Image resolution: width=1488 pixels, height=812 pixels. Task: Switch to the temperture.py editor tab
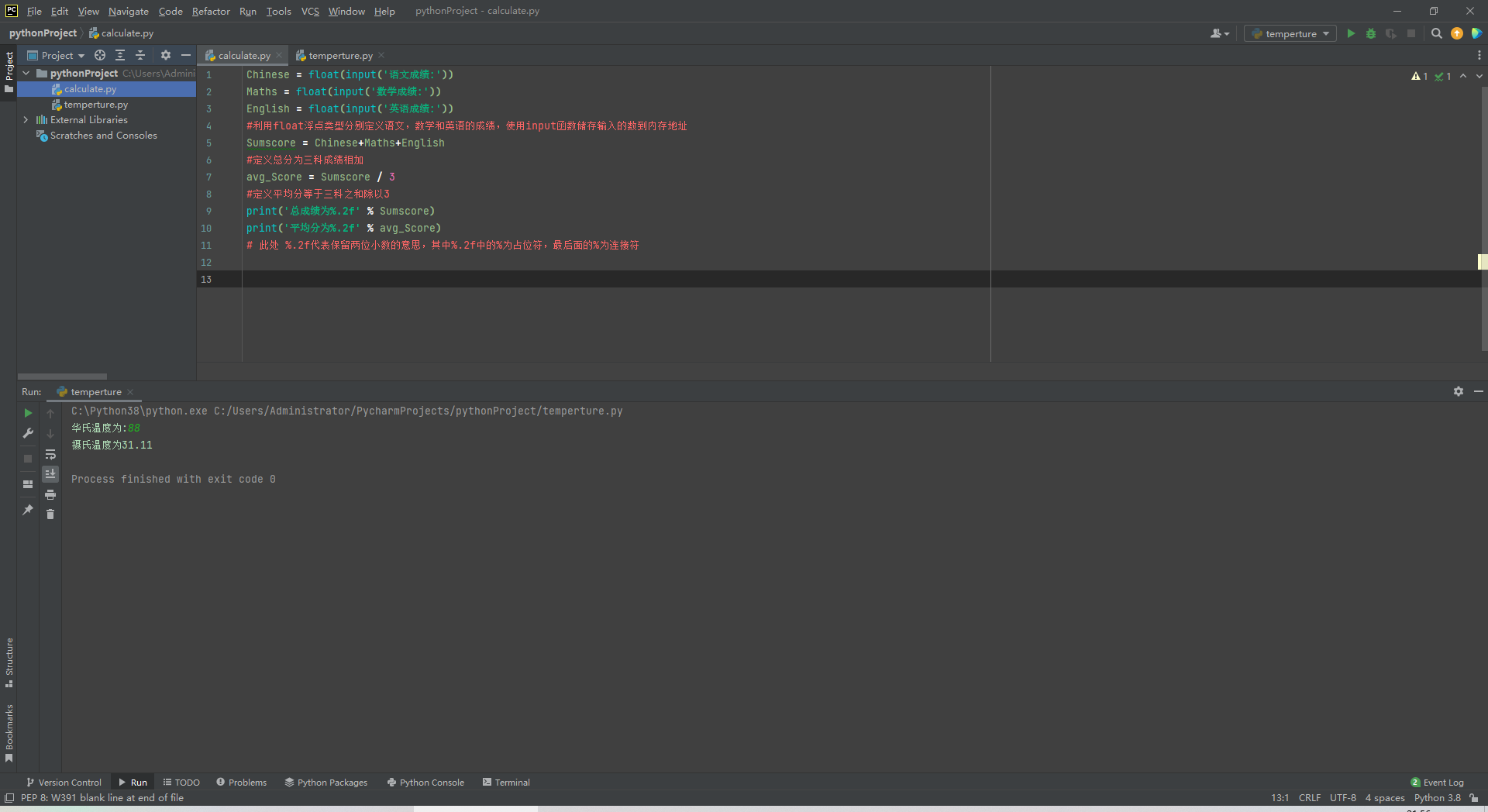(x=340, y=55)
